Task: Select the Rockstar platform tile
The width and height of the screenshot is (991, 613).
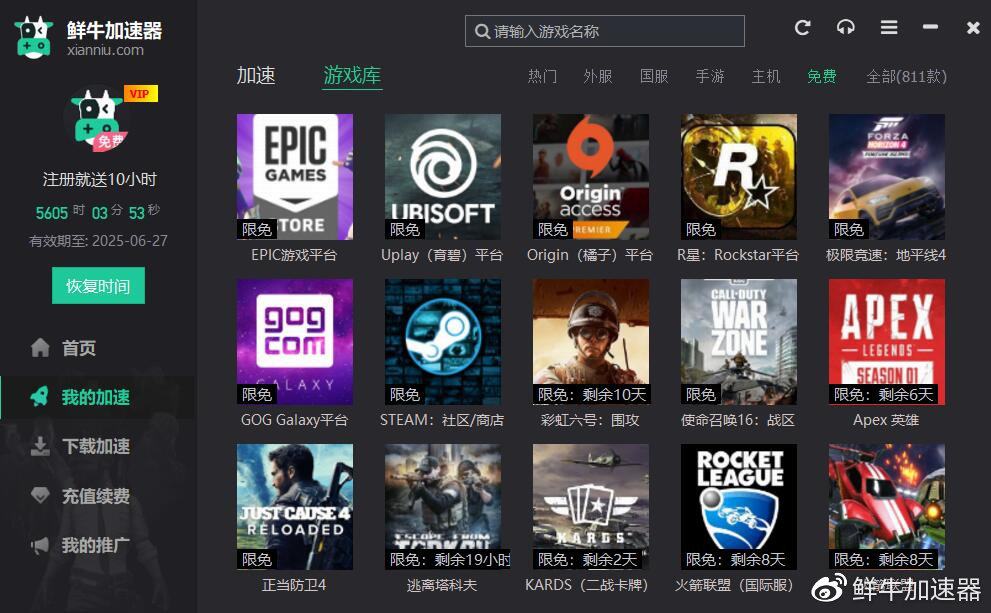Action: [739, 177]
